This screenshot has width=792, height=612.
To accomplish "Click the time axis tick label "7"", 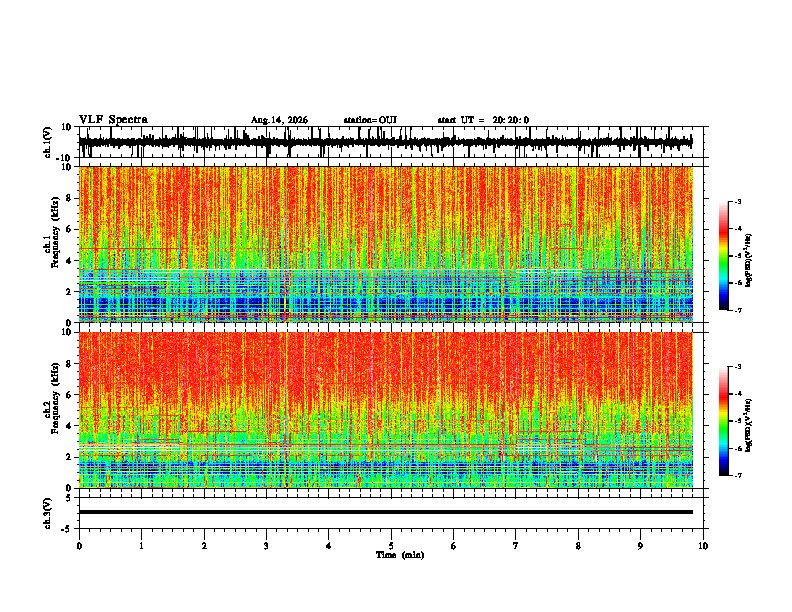I will (x=516, y=546).
